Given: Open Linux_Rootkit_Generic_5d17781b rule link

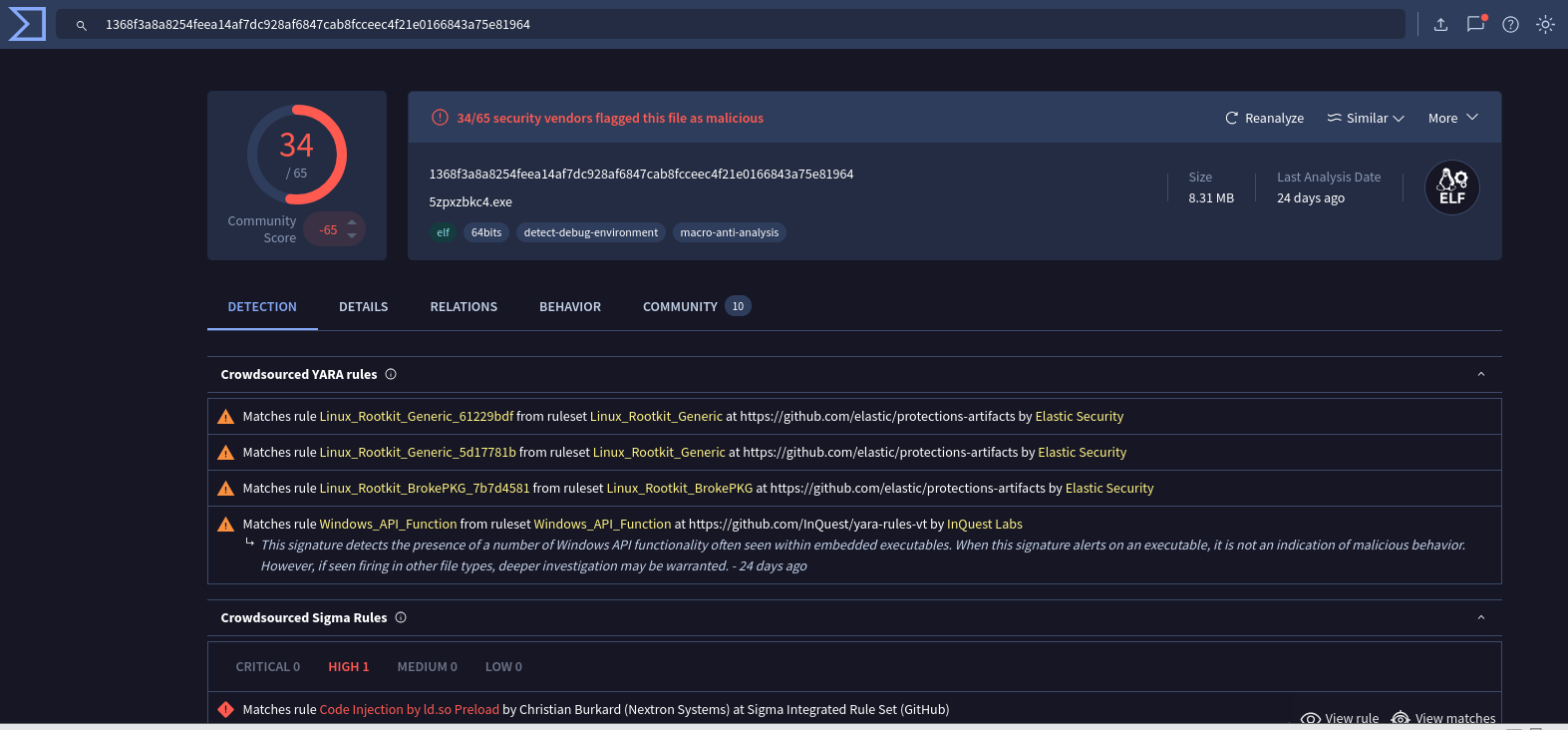Looking at the screenshot, I should (x=418, y=453).
